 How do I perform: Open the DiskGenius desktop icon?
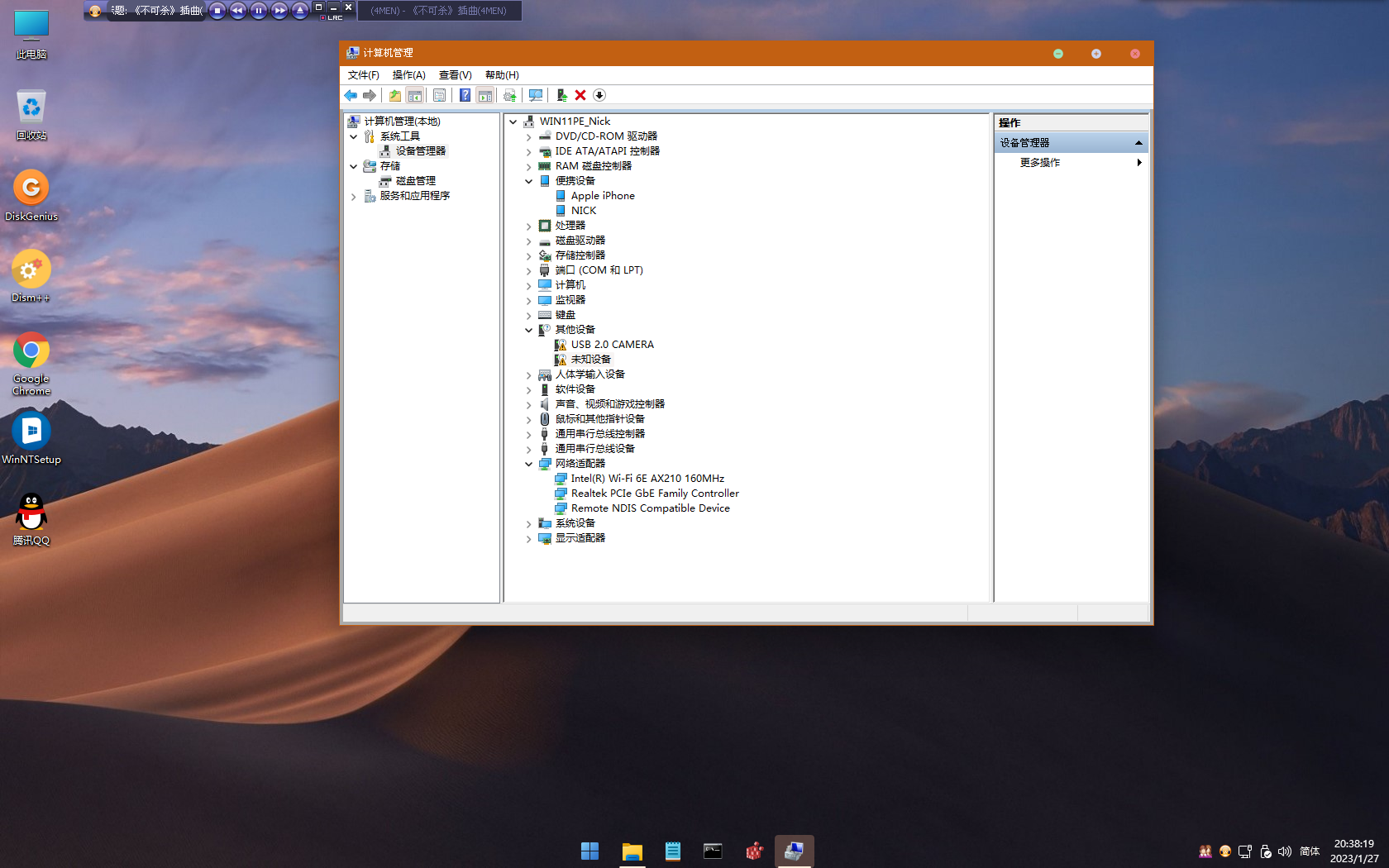[31, 196]
